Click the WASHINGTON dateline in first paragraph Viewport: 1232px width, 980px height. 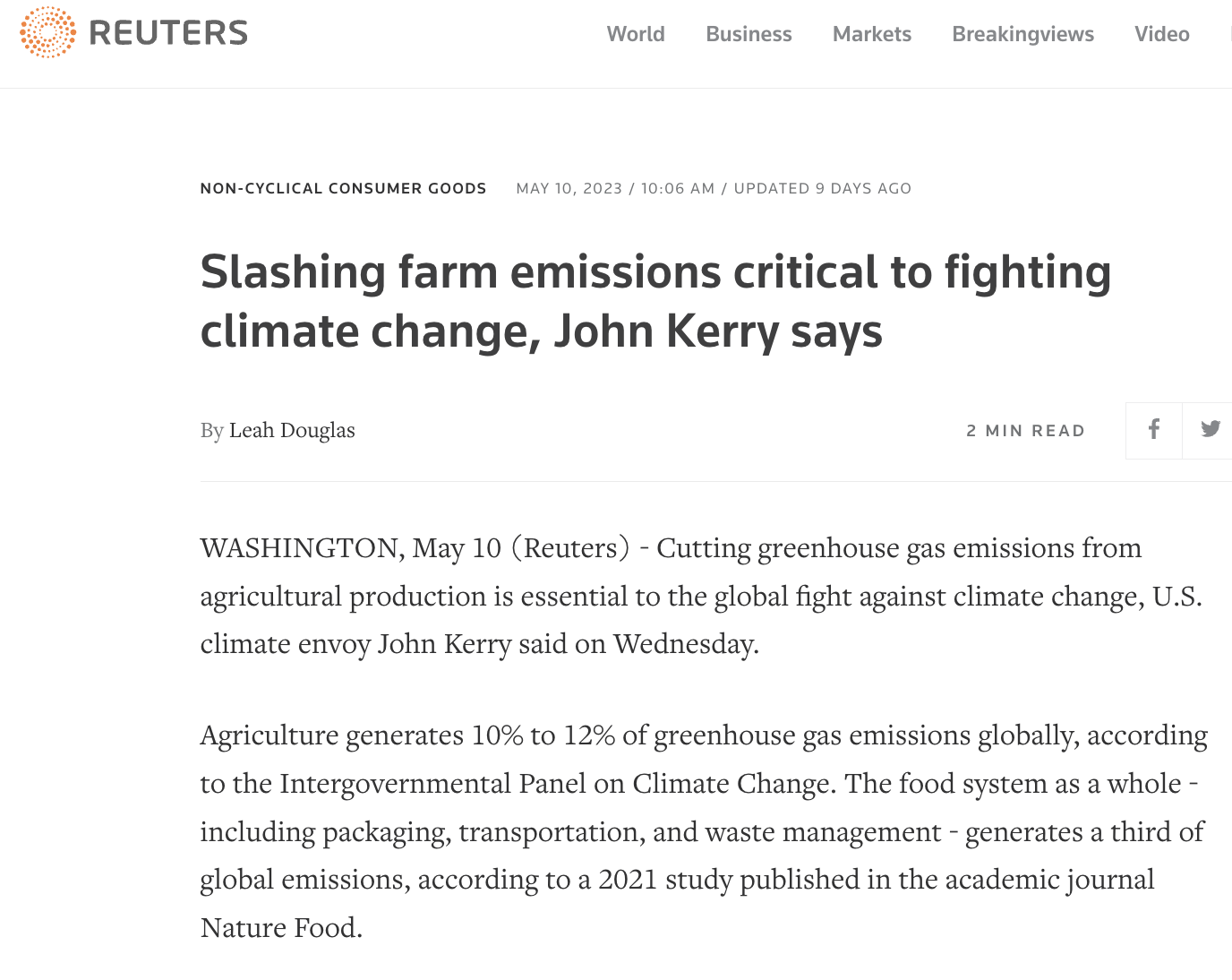pos(298,548)
